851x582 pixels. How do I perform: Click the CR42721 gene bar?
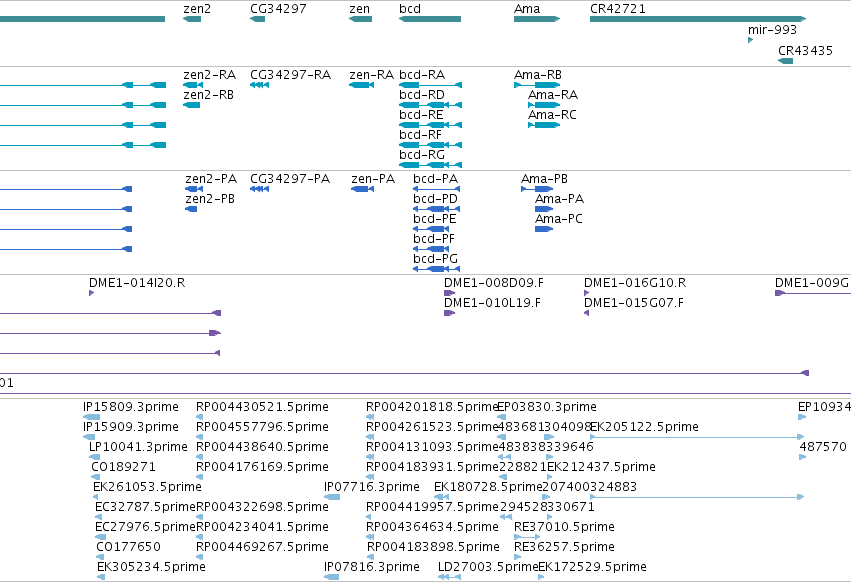(698, 19)
